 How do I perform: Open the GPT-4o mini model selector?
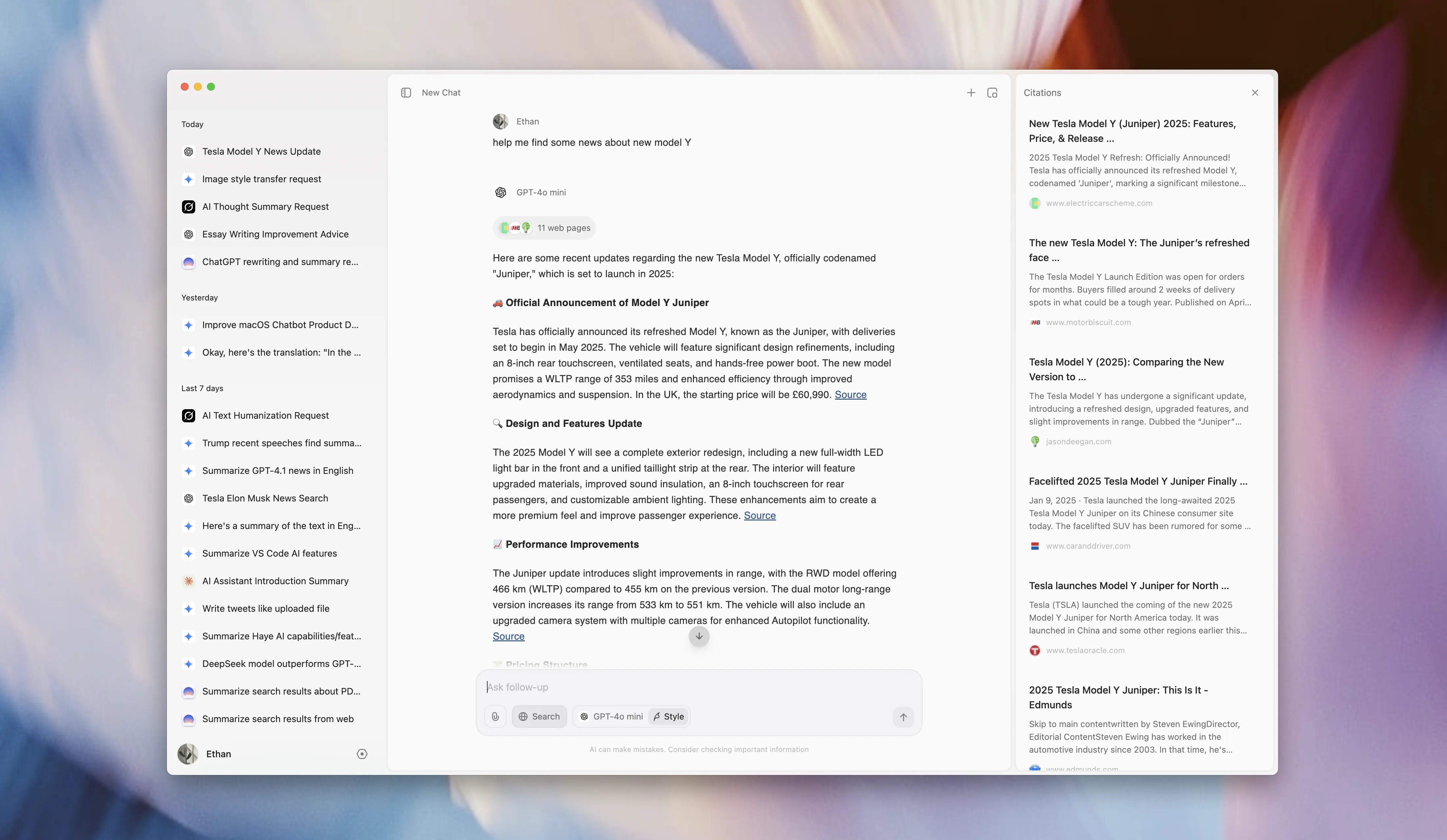tap(611, 716)
